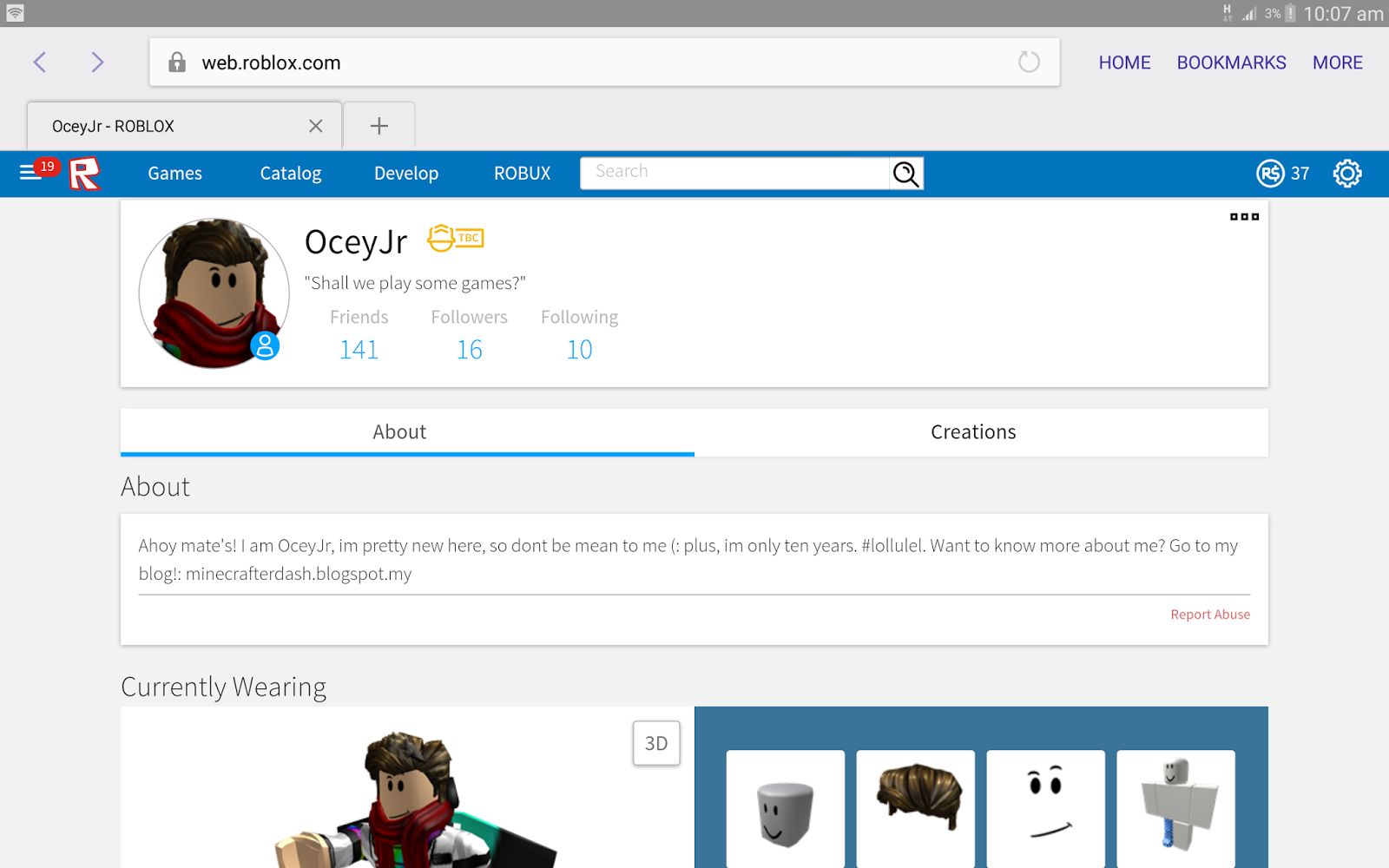Open the Games menu
This screenshot has height=868, width=1389.
[x=174, y=174]
